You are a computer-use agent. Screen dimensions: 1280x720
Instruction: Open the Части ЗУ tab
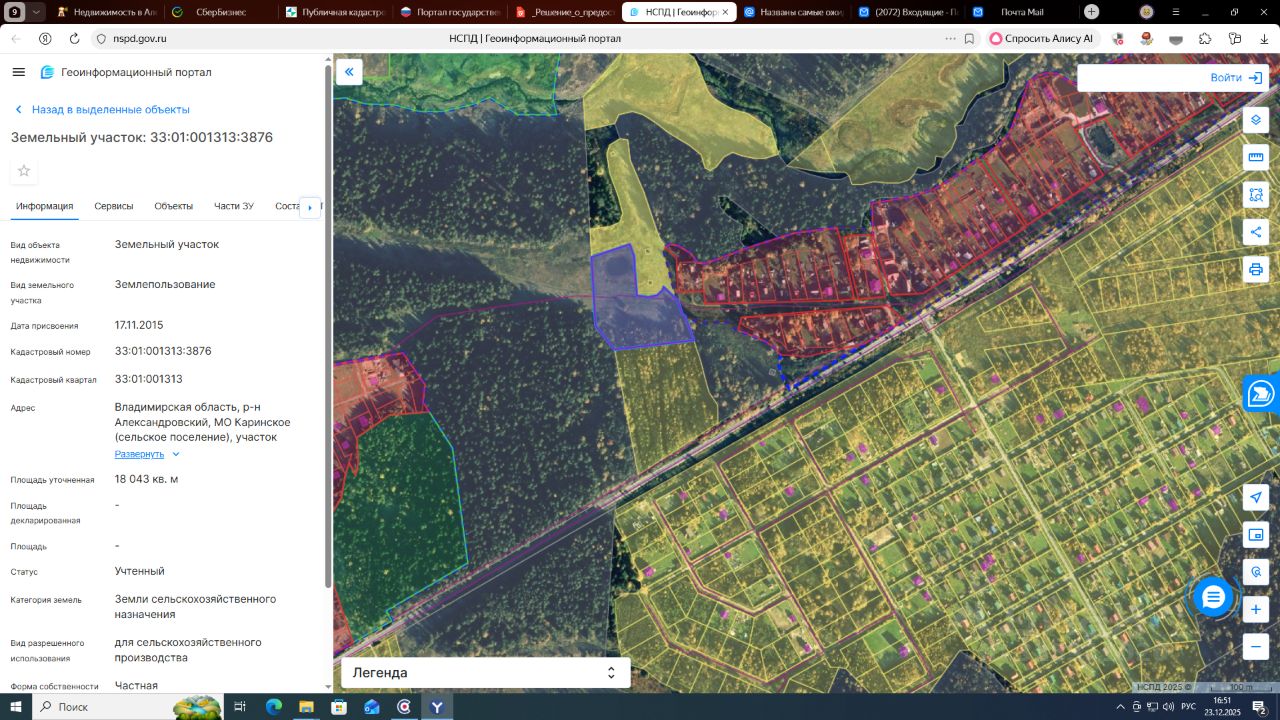(234, 206)
